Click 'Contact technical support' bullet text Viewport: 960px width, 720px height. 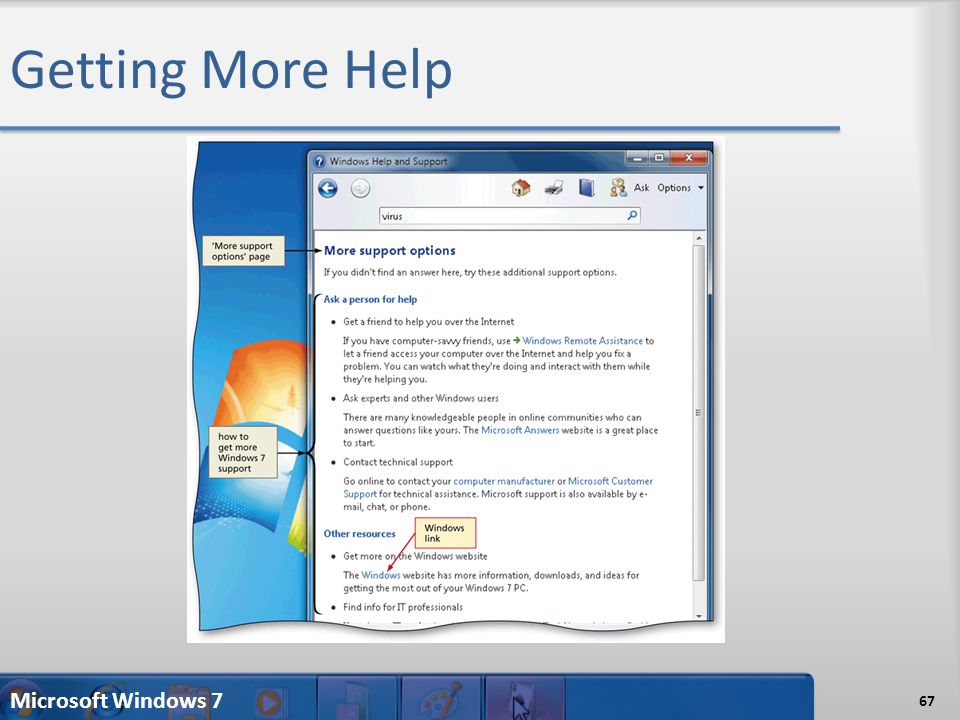(398, 462)
